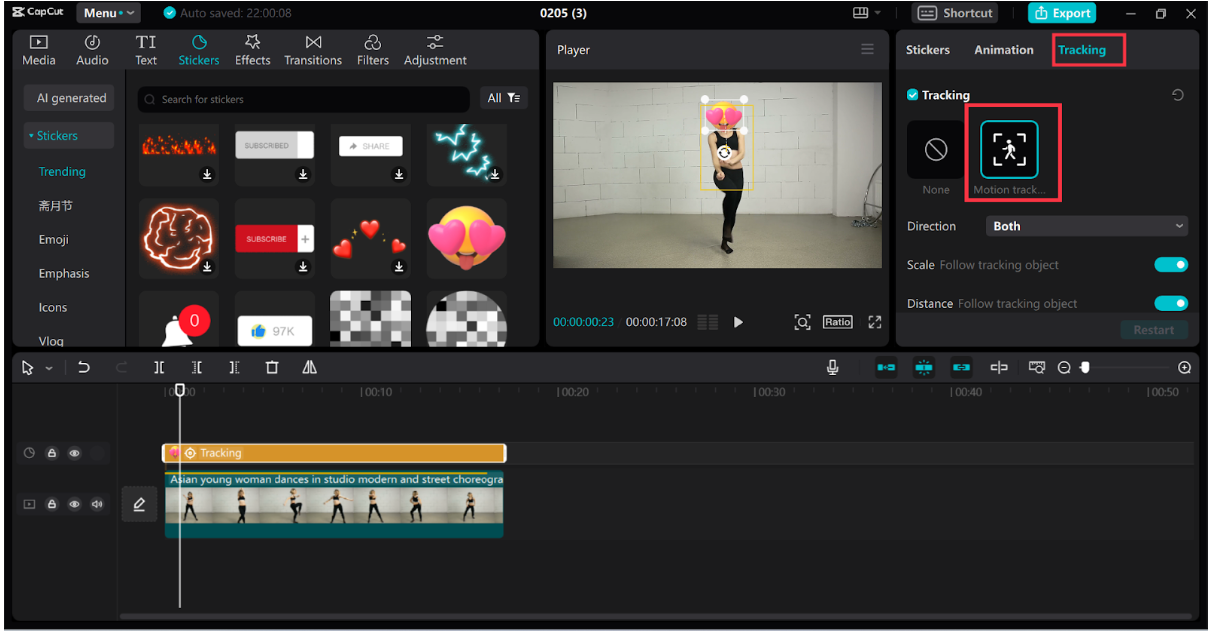Delete the selected clip with trash icon
Viewport: 1212px width, 634px height.
pyautogui.click(x=272, y=368)
